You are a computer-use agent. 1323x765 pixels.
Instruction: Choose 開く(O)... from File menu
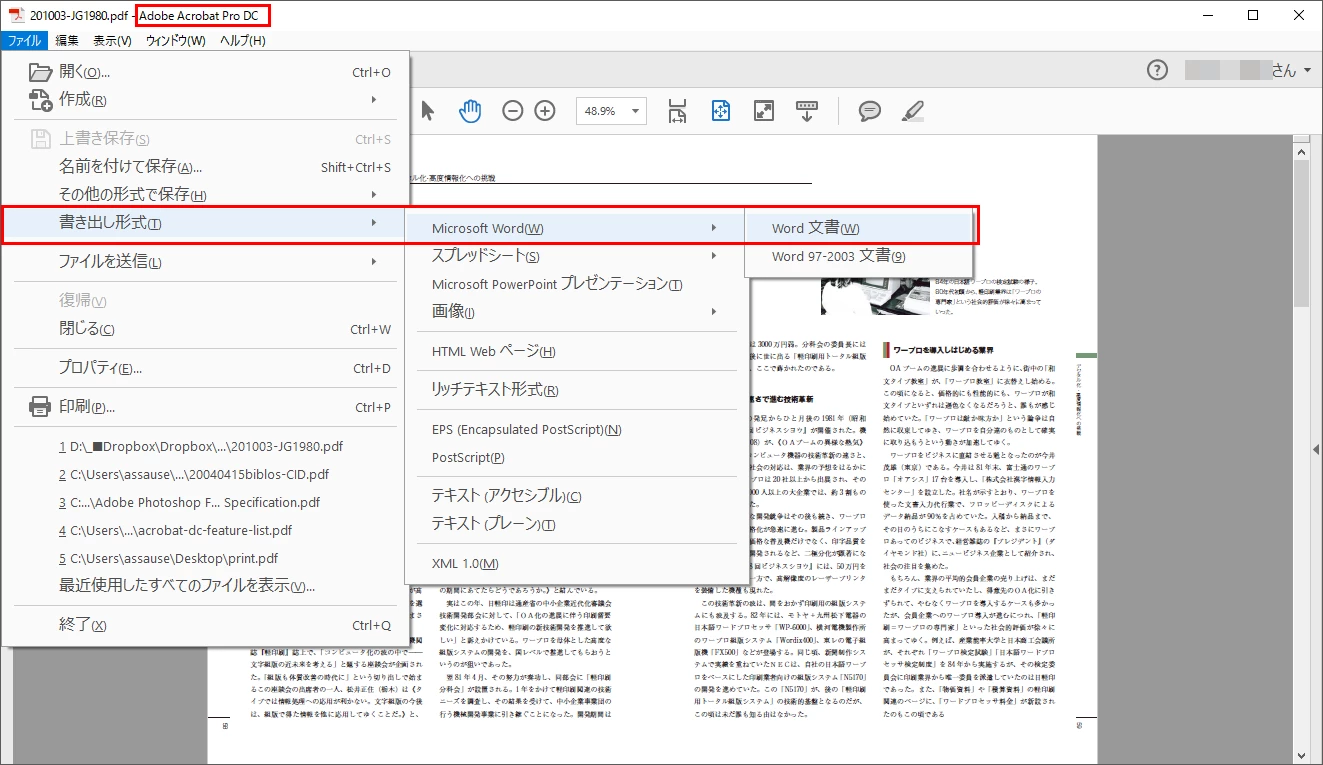click(205, 72)
